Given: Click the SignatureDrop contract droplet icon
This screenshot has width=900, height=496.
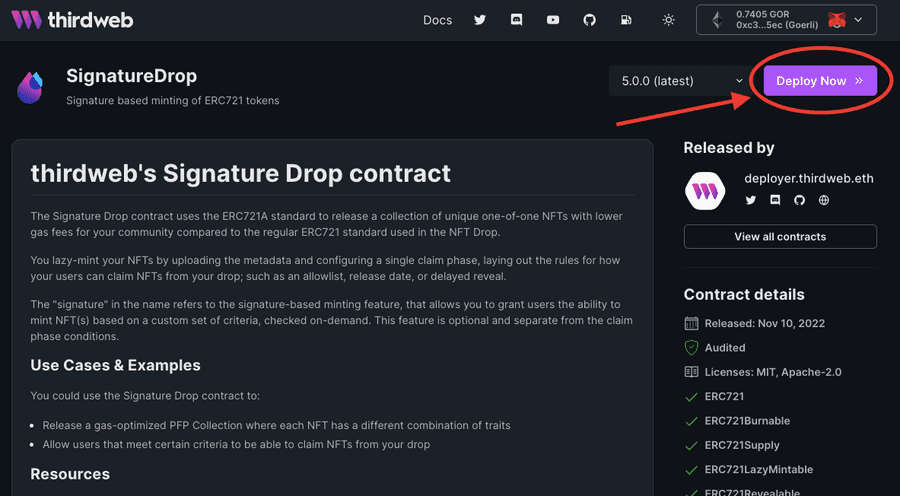Looking at the screenshot, I should (x=30, y=88).
